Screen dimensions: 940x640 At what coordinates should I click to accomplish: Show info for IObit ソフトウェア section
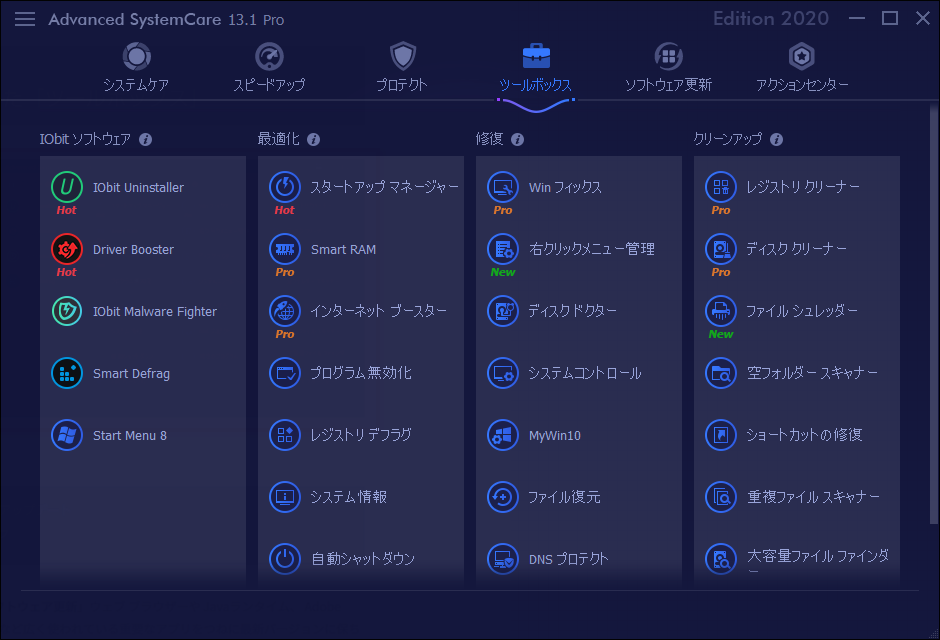coord(146,140)
